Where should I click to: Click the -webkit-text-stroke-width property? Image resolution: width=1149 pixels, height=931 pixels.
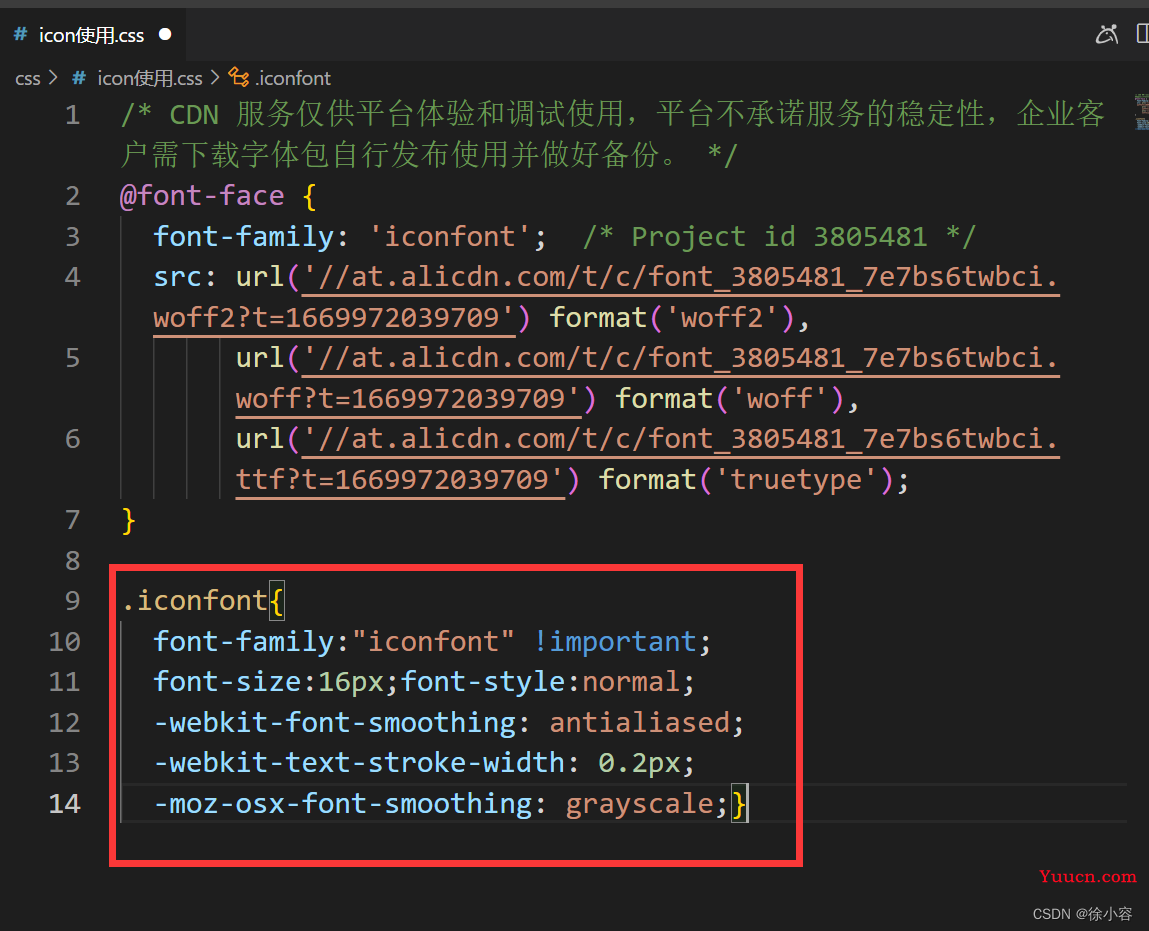(359, 763)
